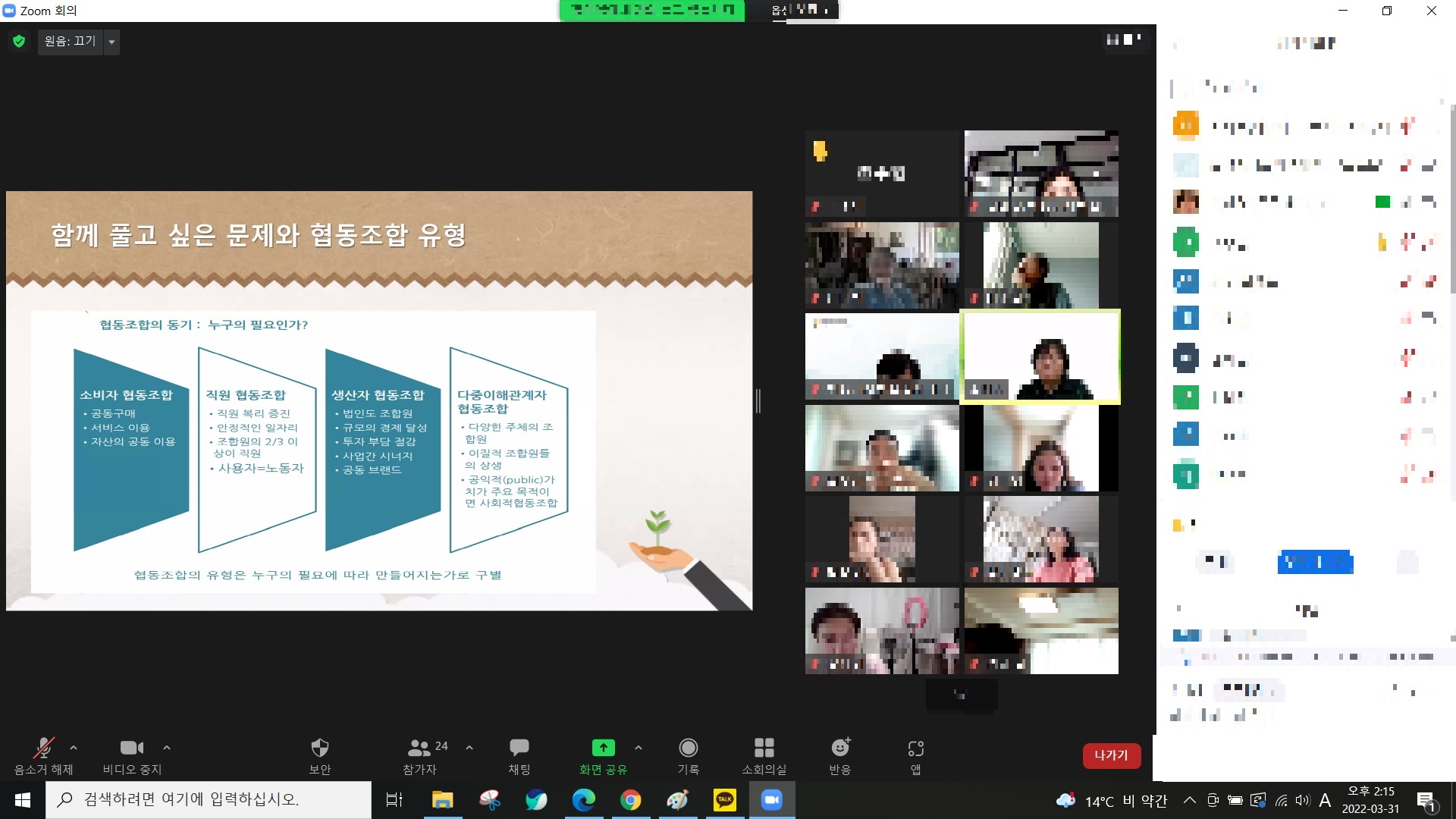The width and height of the screenshot is (1456, 819).
Task: Open the Windows Start menu
Action: [x=22, y=800]
